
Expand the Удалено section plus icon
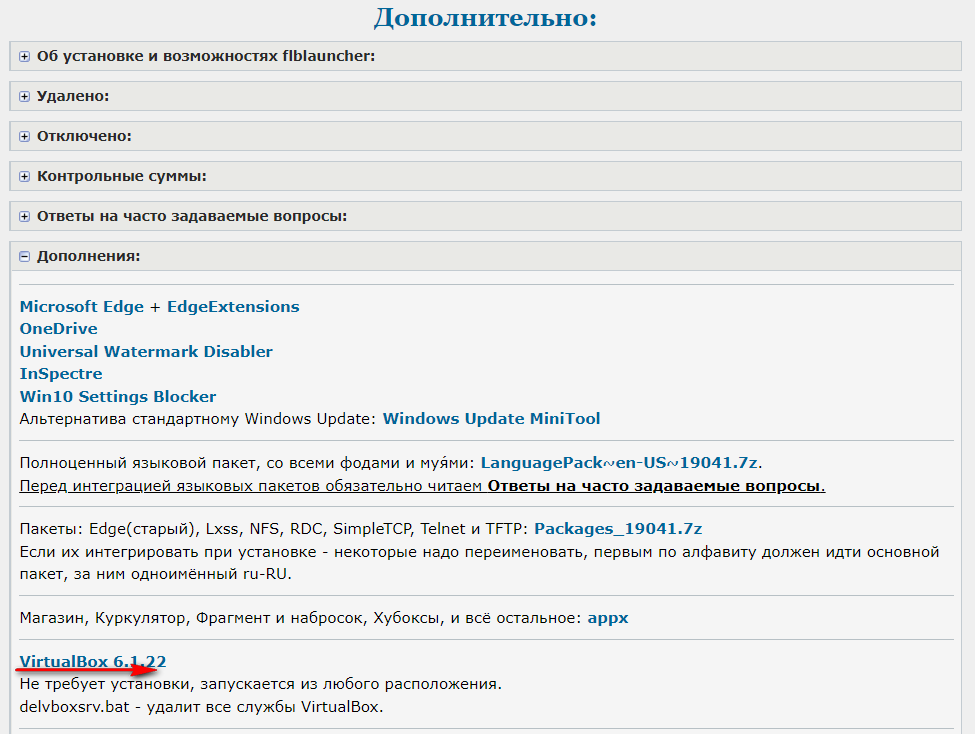[x=25, y=97]
